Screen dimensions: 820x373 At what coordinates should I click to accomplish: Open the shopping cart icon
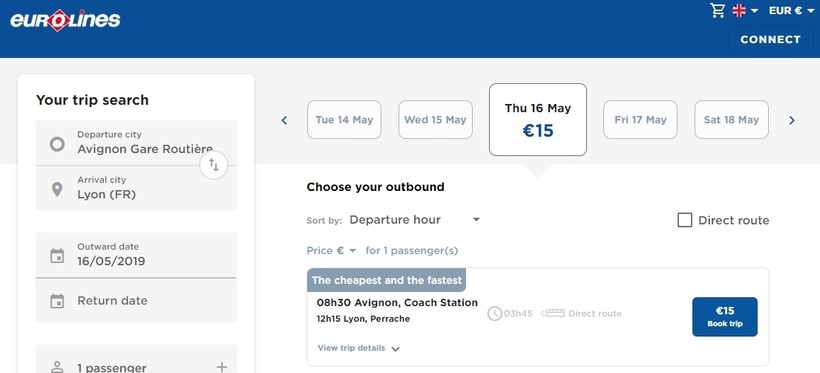(718, 10)
